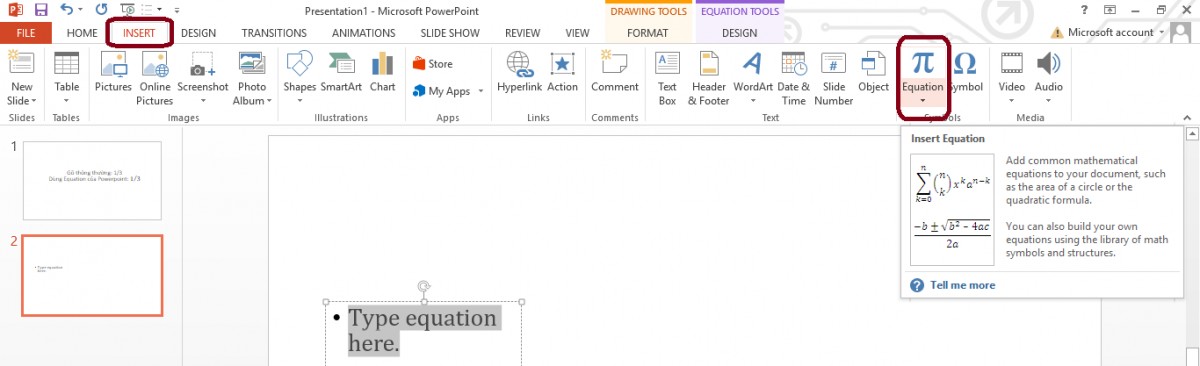
Task: Open Header & Footer settings
Action: click(x=710, y=79)
